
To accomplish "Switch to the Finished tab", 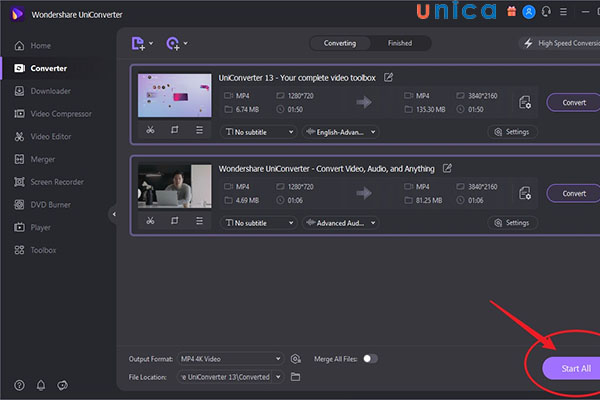I will coord(399,44).
